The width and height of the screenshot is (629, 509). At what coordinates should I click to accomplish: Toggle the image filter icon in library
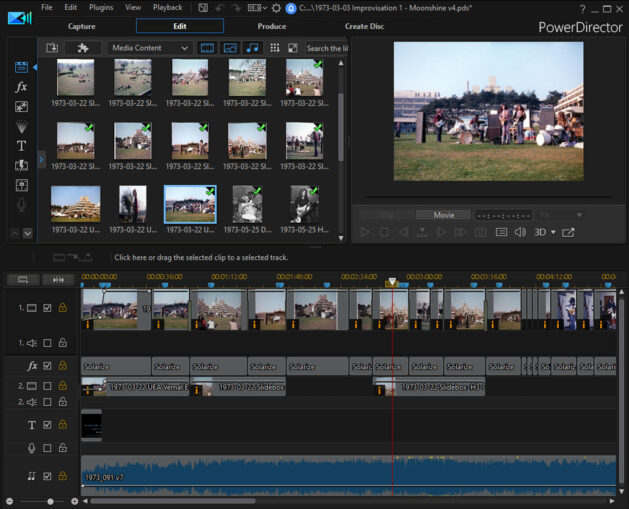pos(230,48)
